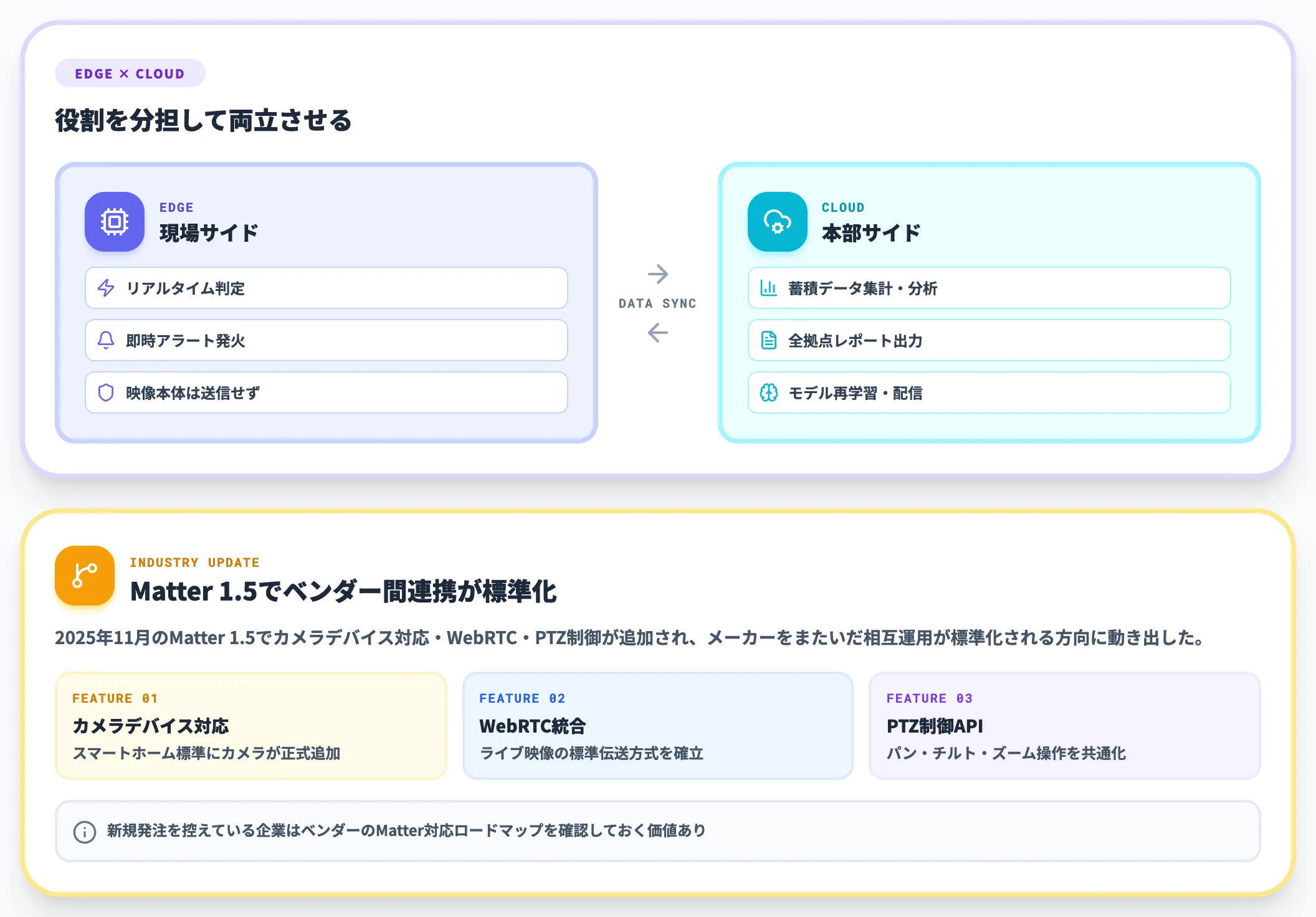Click the info circle icon in the note
The image size is (1316, 917).
(x=85, y=832)
